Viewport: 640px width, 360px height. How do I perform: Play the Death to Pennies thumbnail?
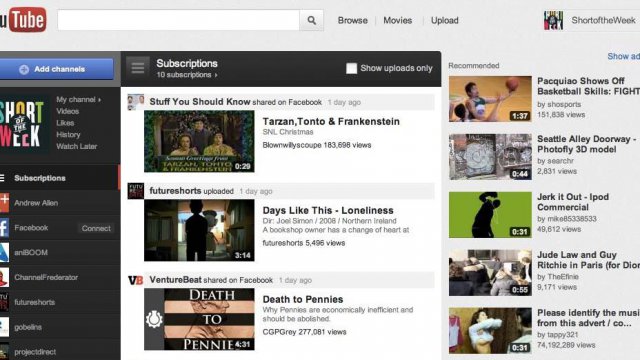click(199, 319)
